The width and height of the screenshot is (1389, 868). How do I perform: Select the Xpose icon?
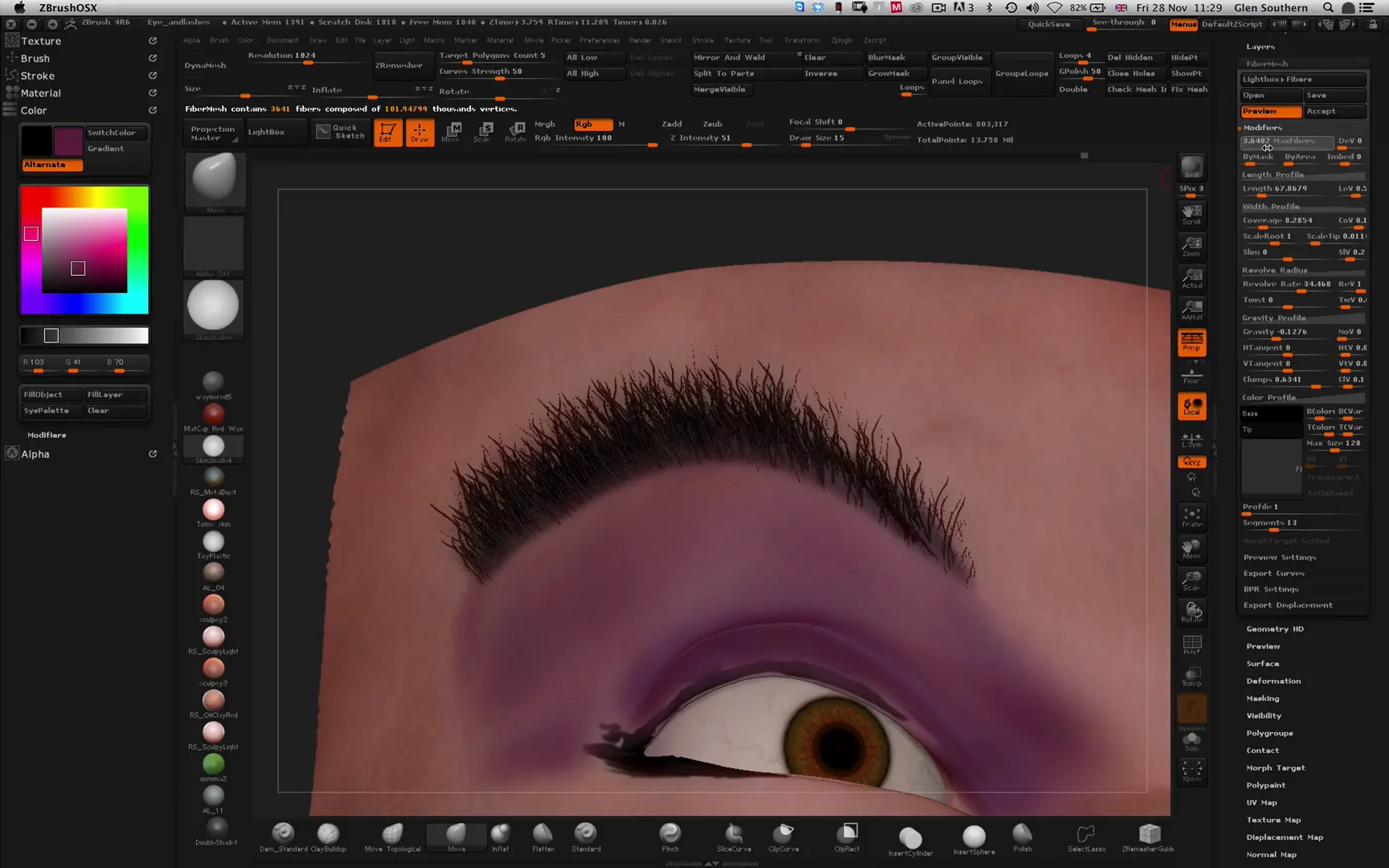[x=1192, y=772]
